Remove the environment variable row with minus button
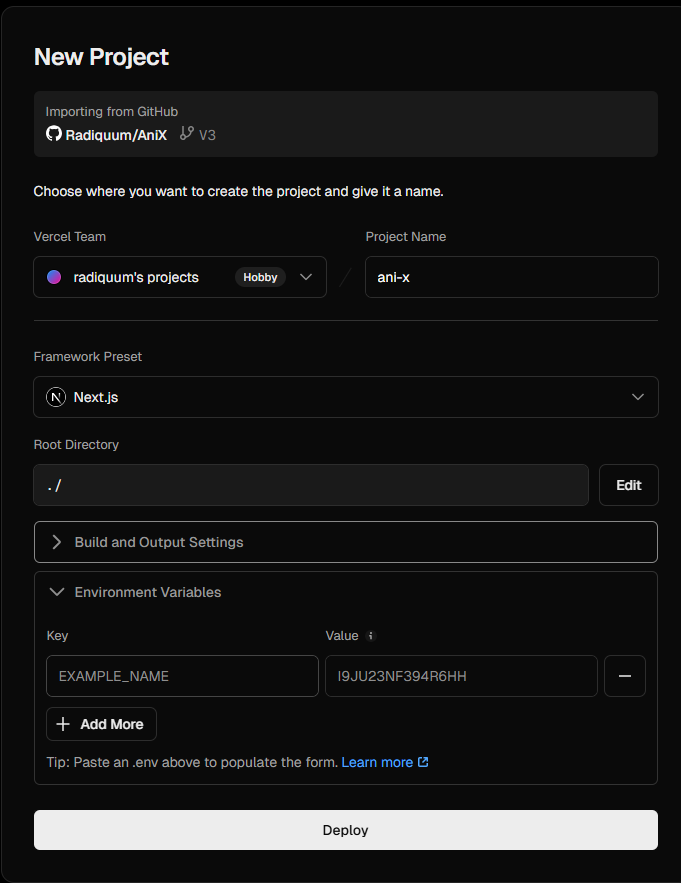This screenshot has width=681, height=883. coord(625,676)
